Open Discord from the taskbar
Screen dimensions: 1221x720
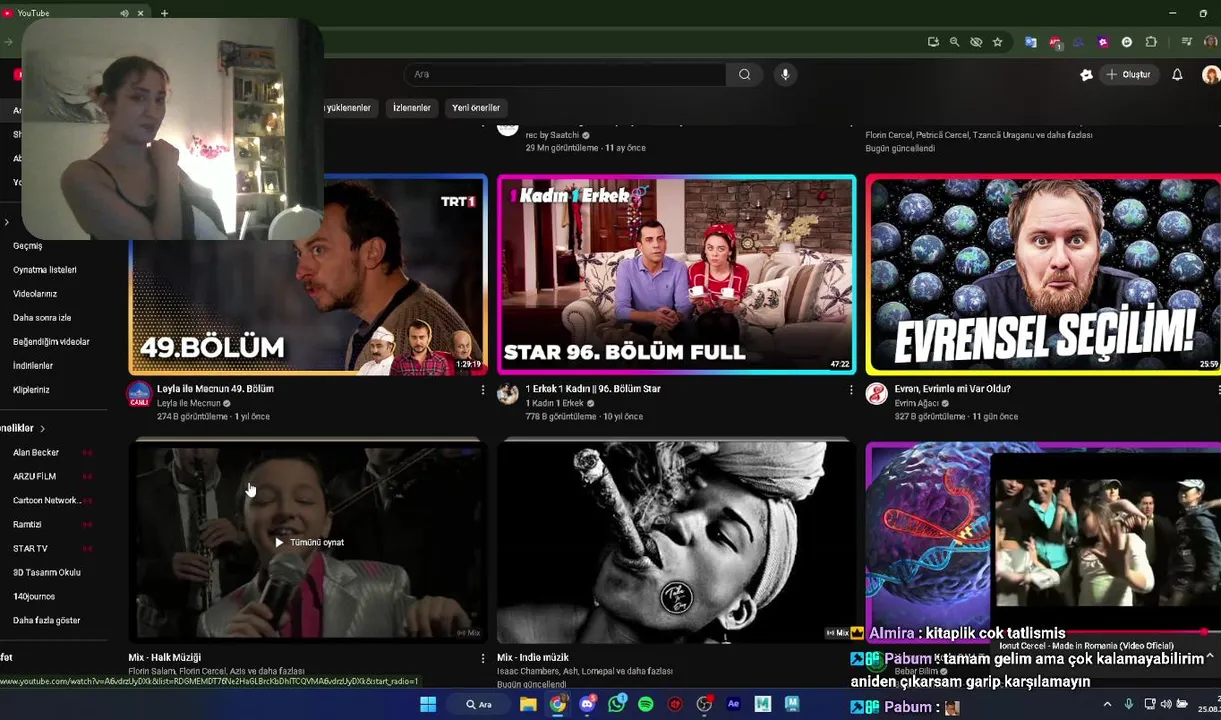point(587,705)
